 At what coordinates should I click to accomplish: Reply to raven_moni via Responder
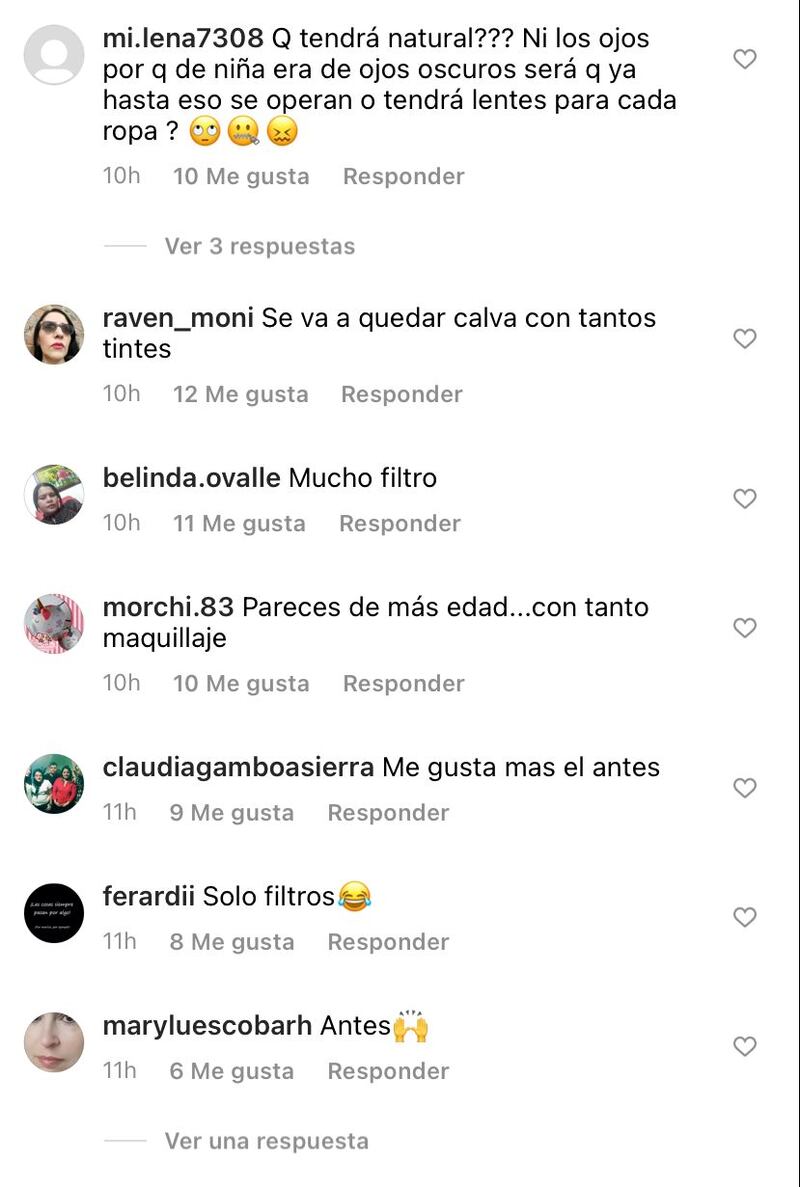[x=402, y=394]
